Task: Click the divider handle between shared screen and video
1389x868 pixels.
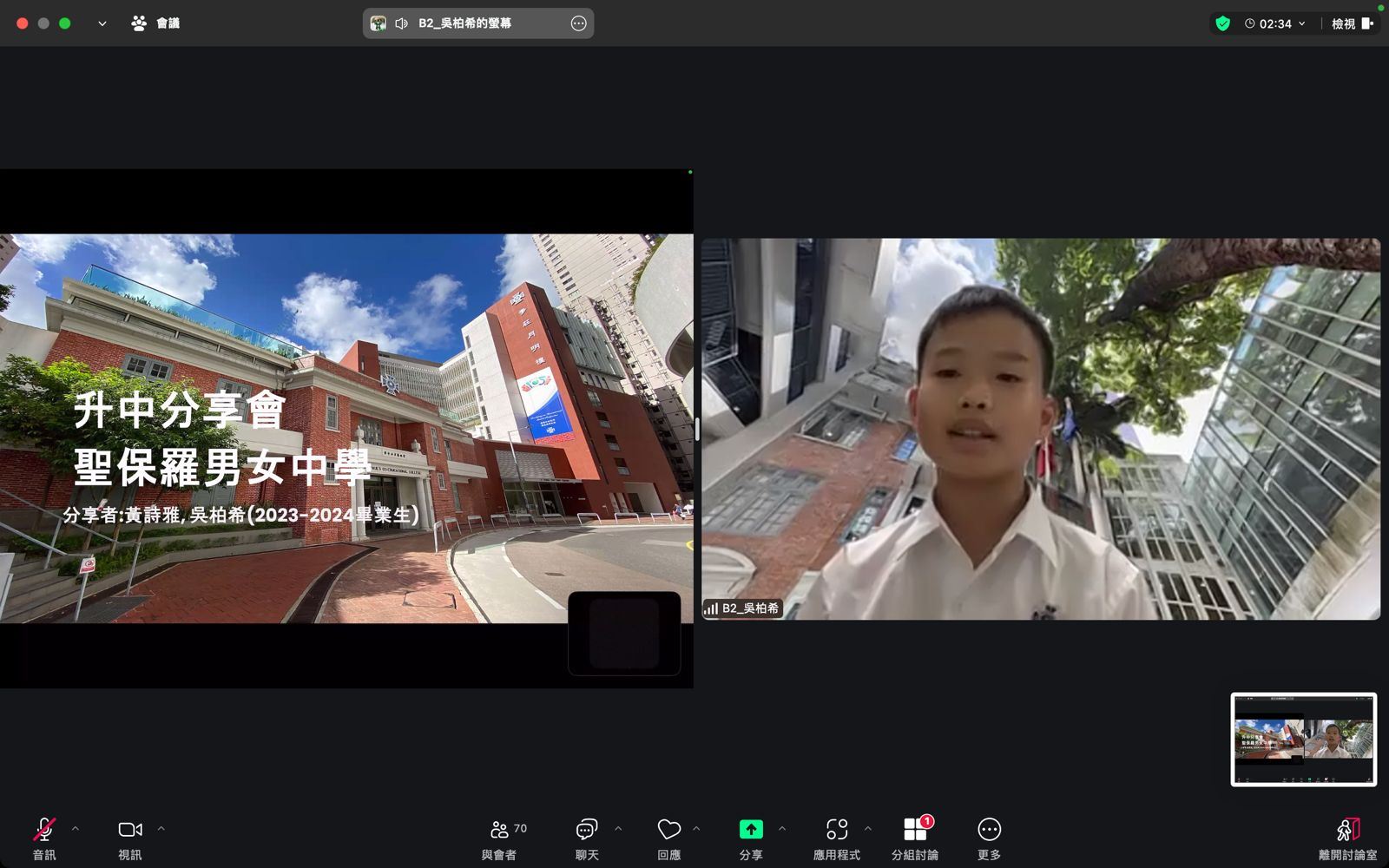Action: tap(697, 429)
